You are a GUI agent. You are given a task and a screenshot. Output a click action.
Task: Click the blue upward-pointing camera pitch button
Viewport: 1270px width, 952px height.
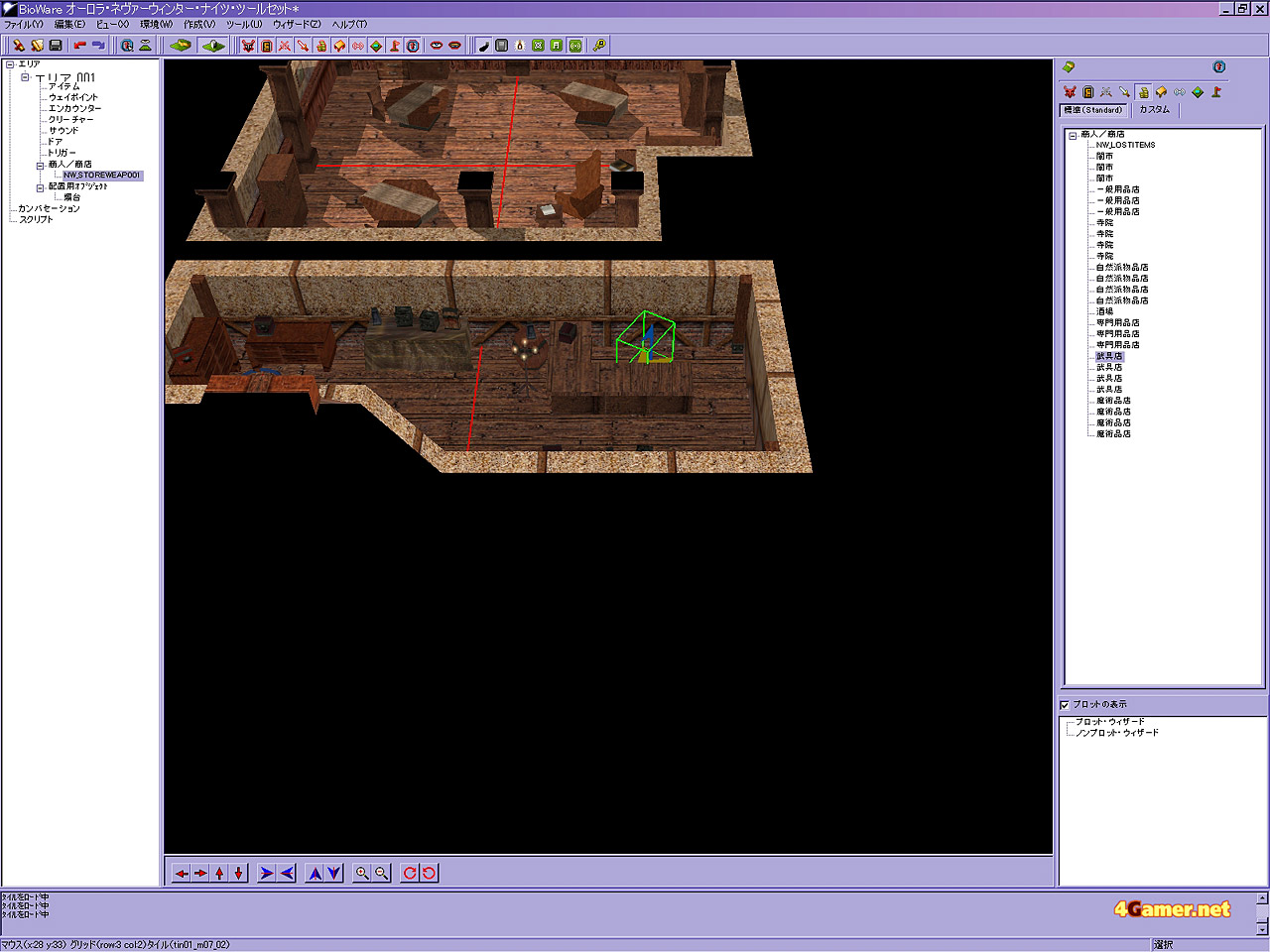pos(316,874)
